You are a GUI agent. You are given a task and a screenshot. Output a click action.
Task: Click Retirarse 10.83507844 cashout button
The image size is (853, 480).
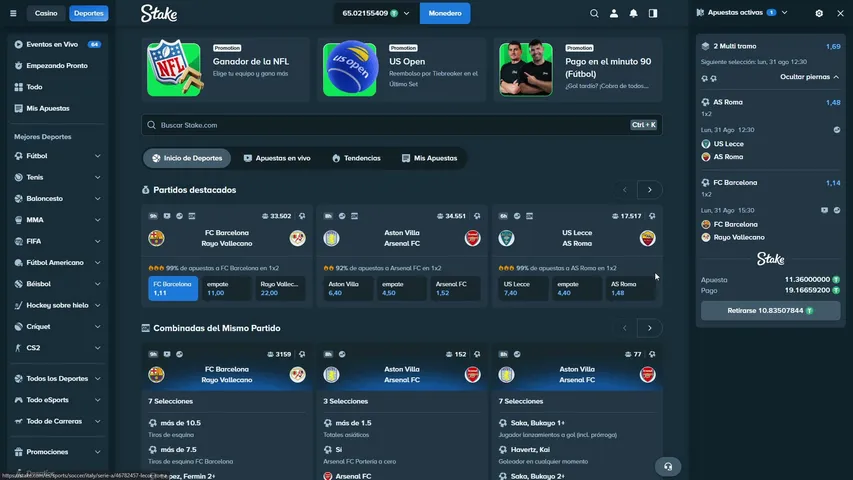click(x=770, y=311)
